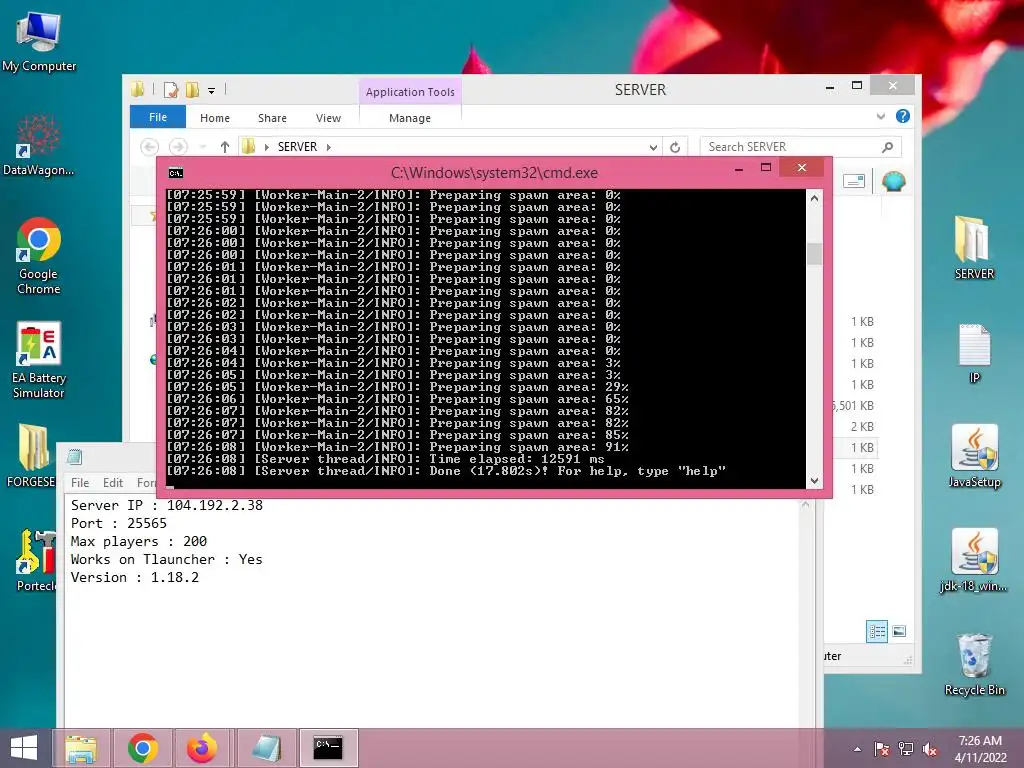Click the Done (17.802s) log line
Viewport: 1024px width, 768px height.
(445, 471)
